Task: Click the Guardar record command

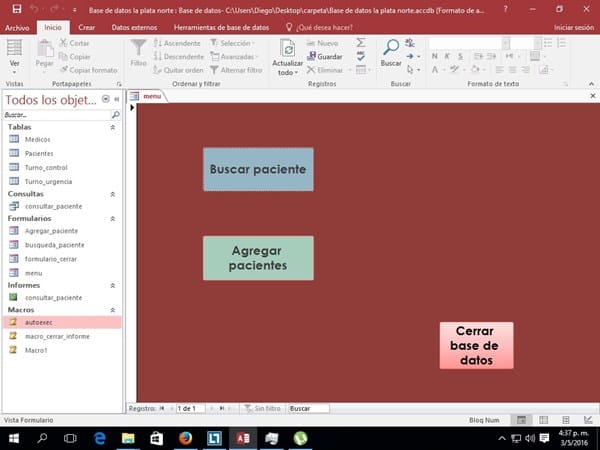Action: click(325, 57)
